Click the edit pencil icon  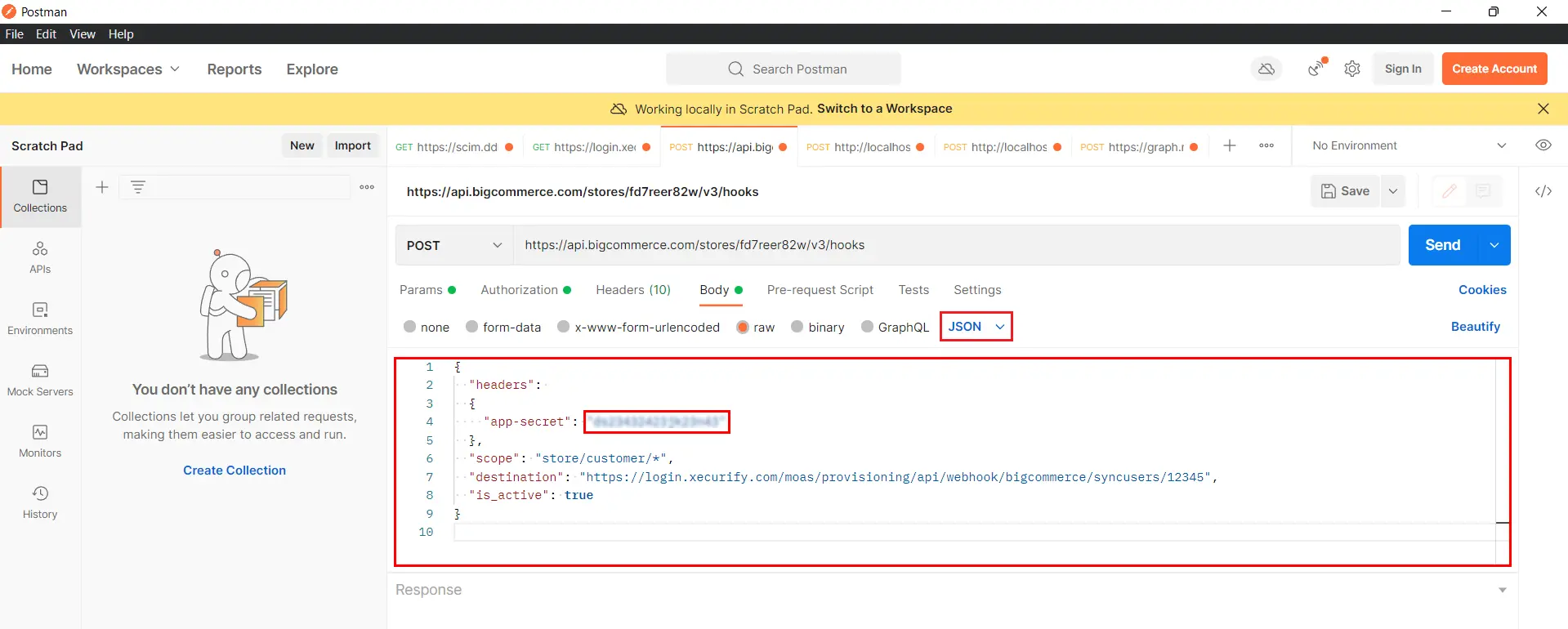point(1450,191)
